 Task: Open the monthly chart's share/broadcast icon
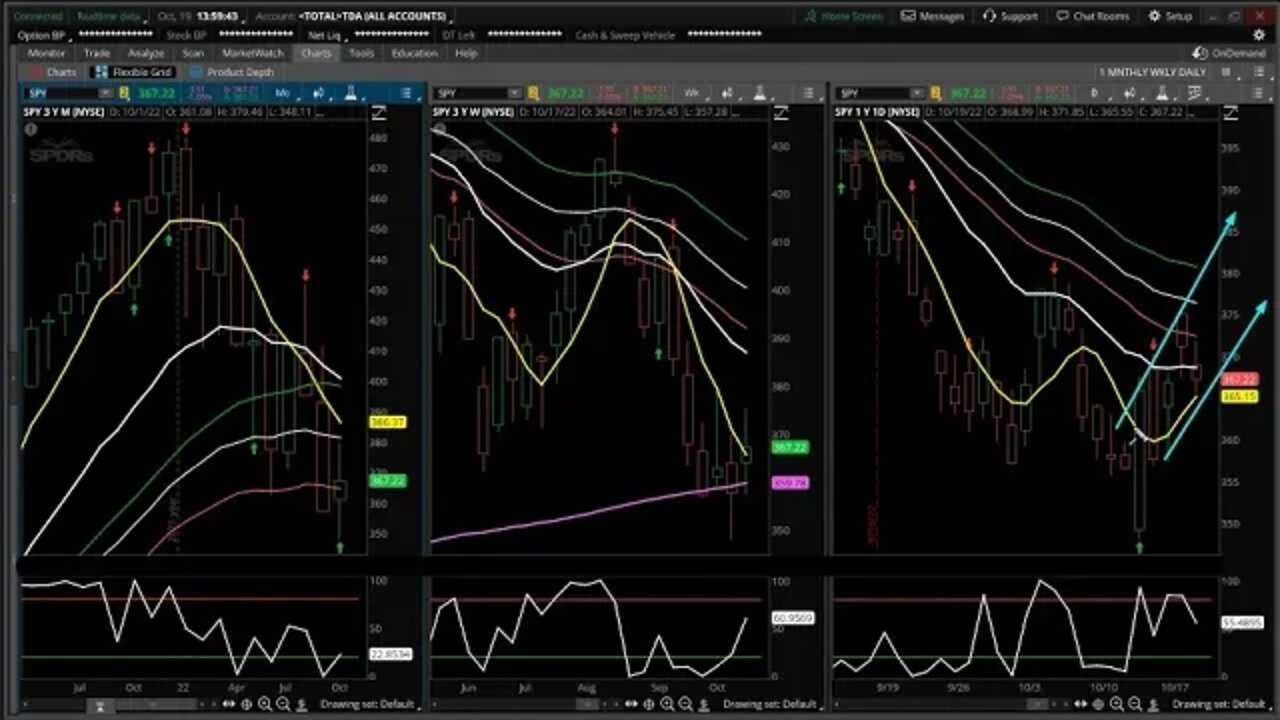click(319, 93)
